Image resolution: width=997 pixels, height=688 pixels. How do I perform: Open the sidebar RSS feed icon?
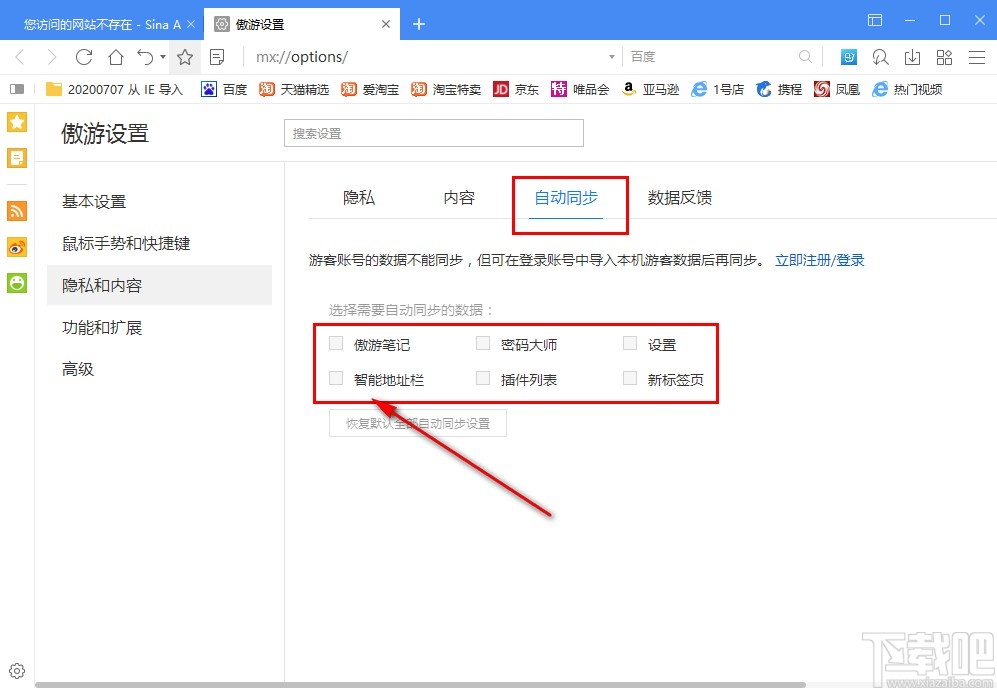point(17,210)
